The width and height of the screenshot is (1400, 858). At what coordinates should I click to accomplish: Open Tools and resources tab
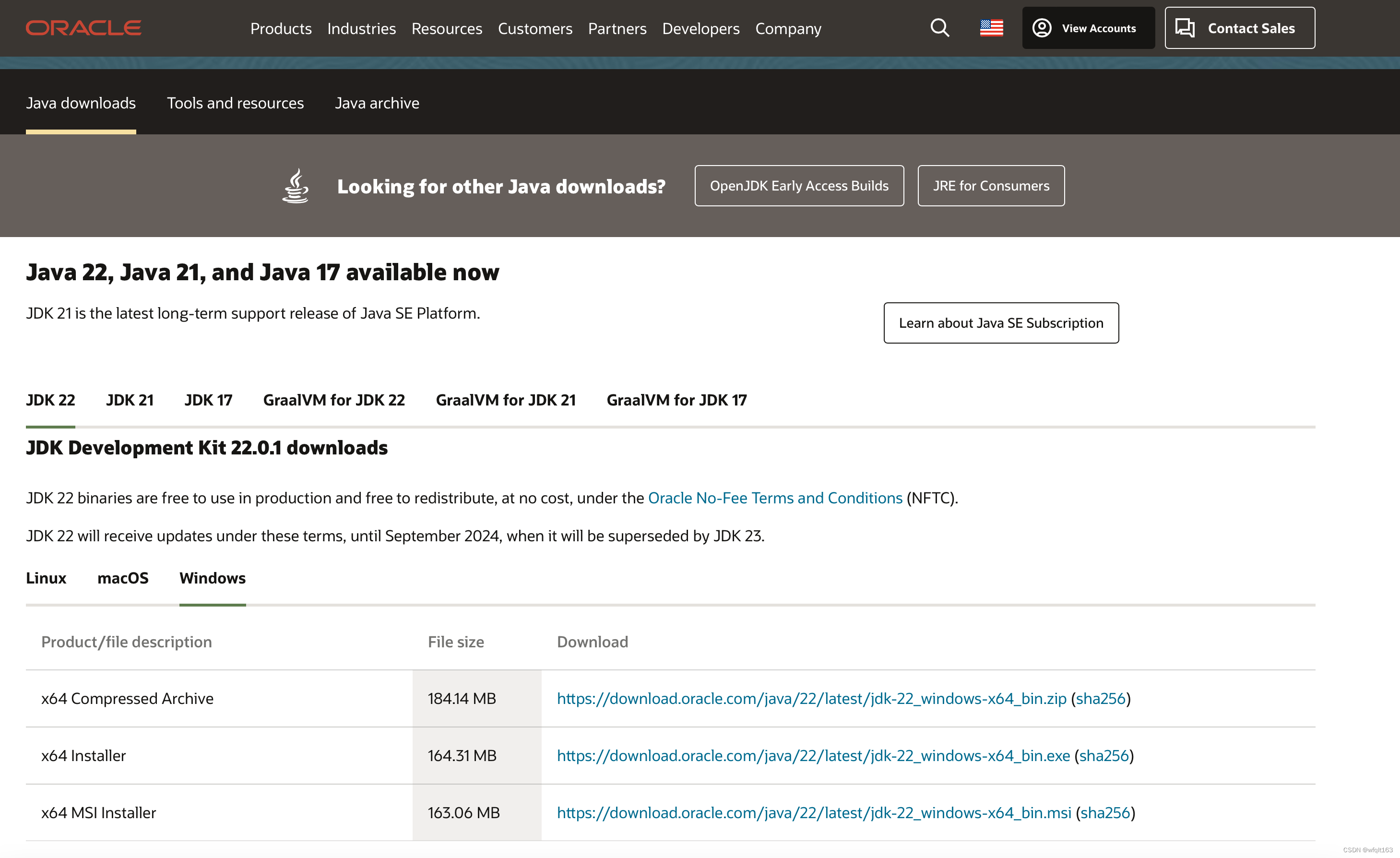pos(235,103)
